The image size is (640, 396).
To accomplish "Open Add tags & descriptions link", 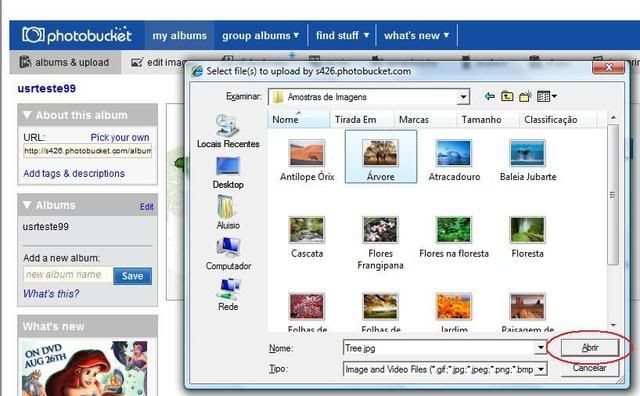I will 74,174.
